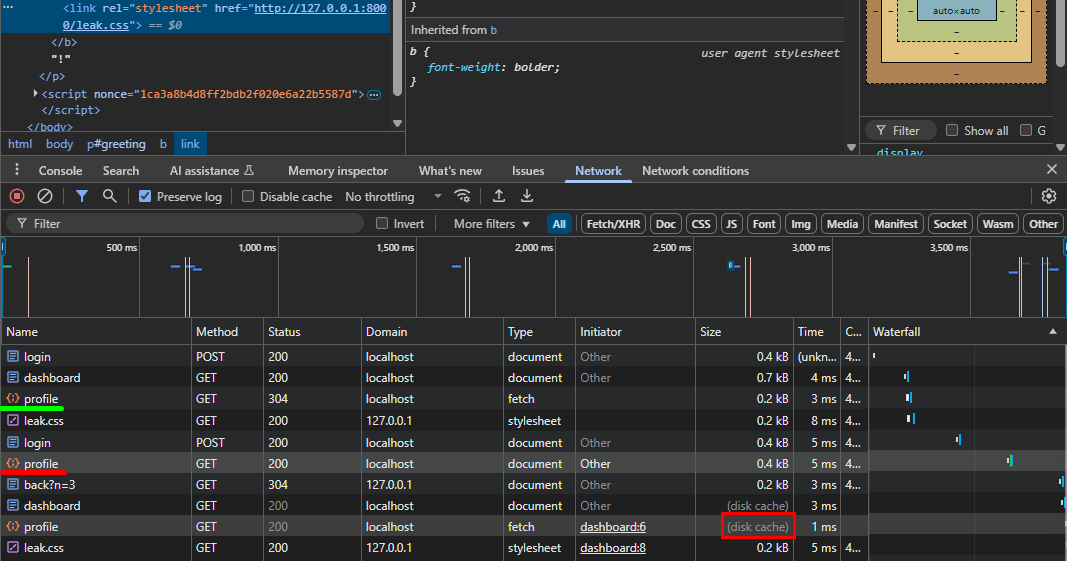The width and height of the screenshot is (1067, 561).
Task: Filter requests by Img
Action: pyautogui.click(x=801, y=224)
